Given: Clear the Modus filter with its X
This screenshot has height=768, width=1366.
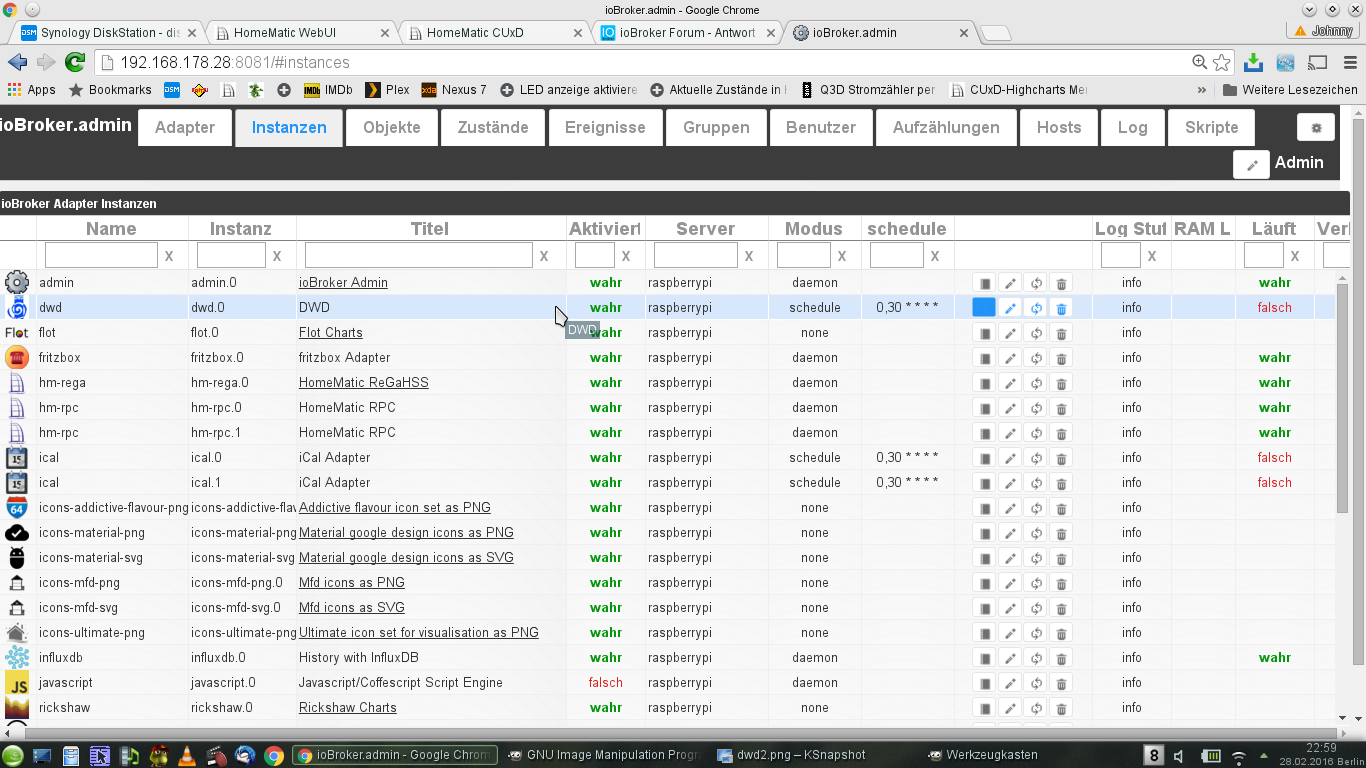Looking at the screenshot, I should pos(842,256).
